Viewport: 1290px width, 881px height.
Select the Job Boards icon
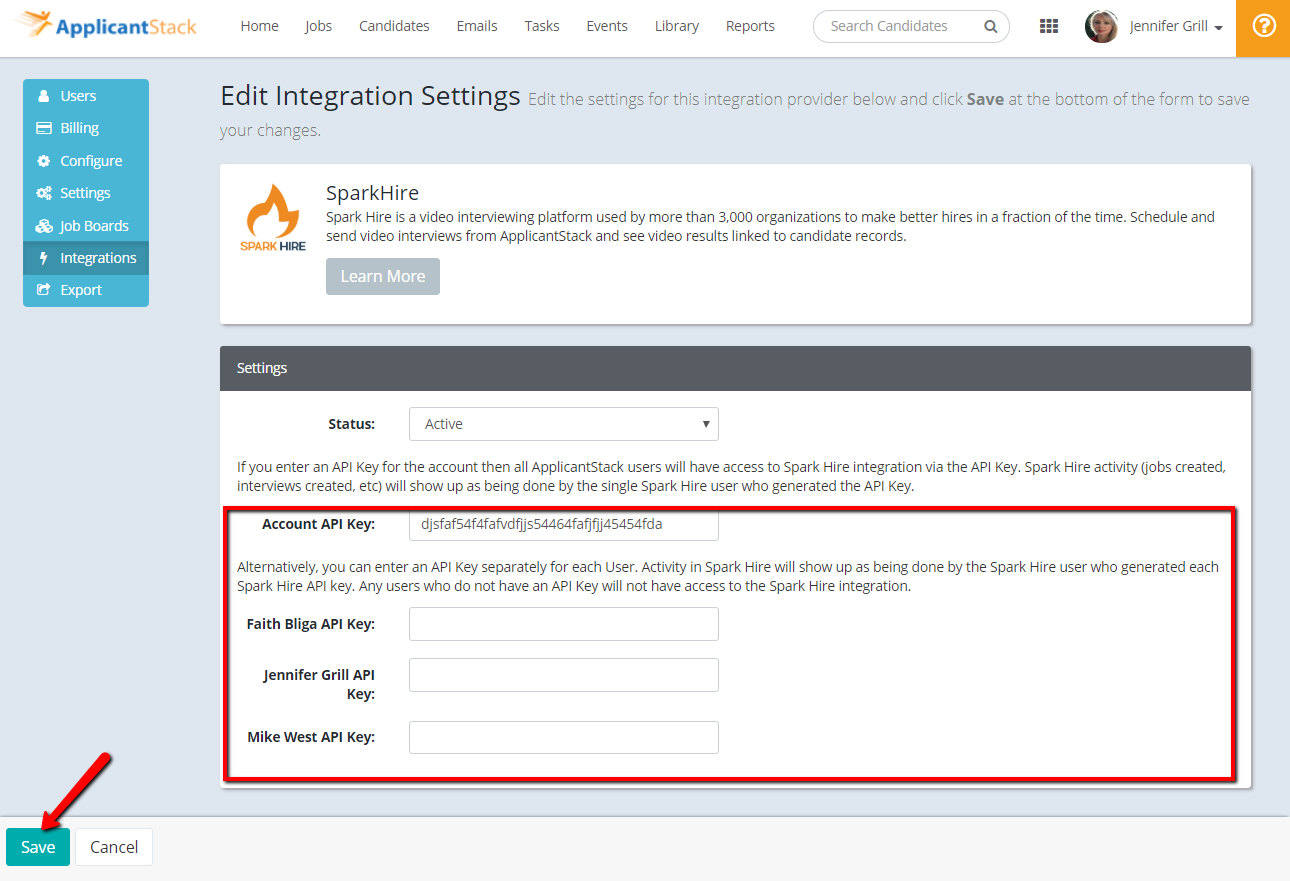(42, 225)
